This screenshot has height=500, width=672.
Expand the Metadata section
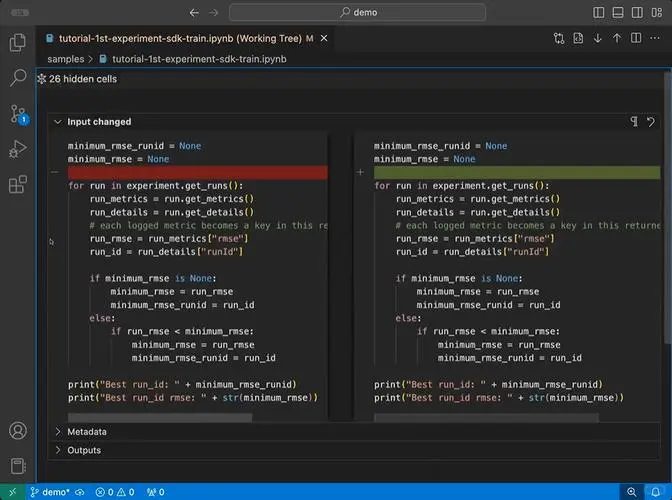point(58,432)
